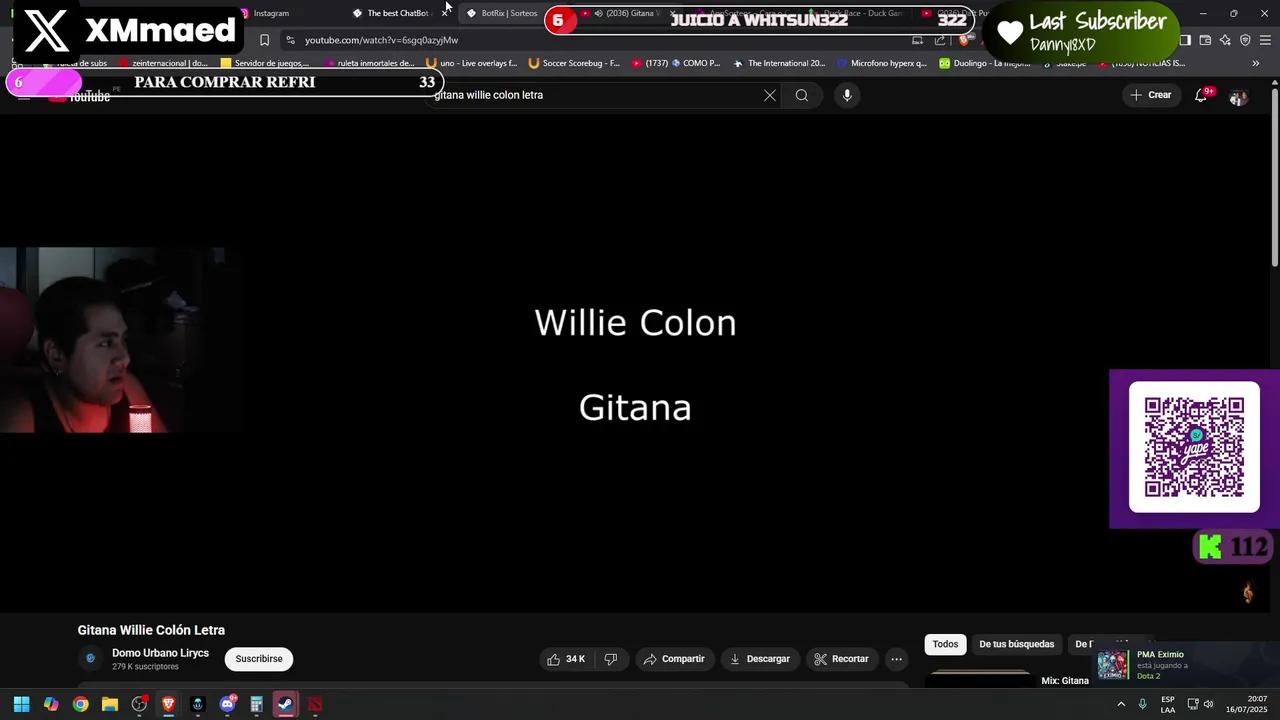Open Servidor de juegos bookmark
Screen dimensions: 1280x720
coord(264,63)
